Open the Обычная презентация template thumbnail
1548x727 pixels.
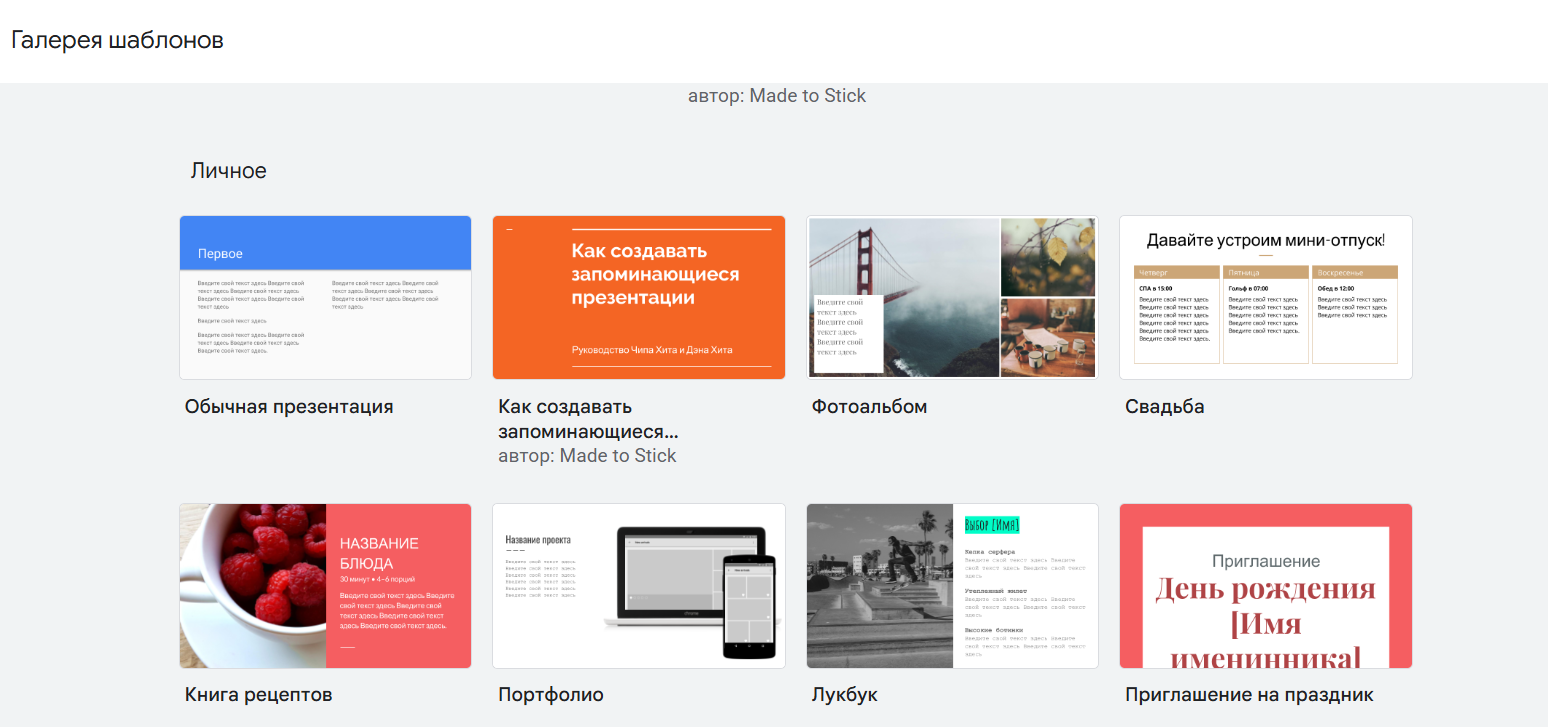[x=325, y=298]
